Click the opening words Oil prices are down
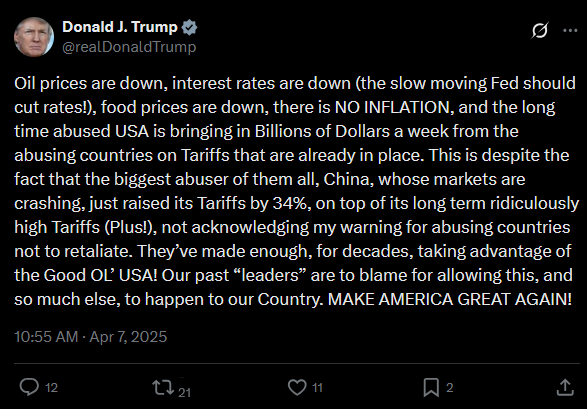This screenshot has width=587, height=409. click(x=90, y=83)
